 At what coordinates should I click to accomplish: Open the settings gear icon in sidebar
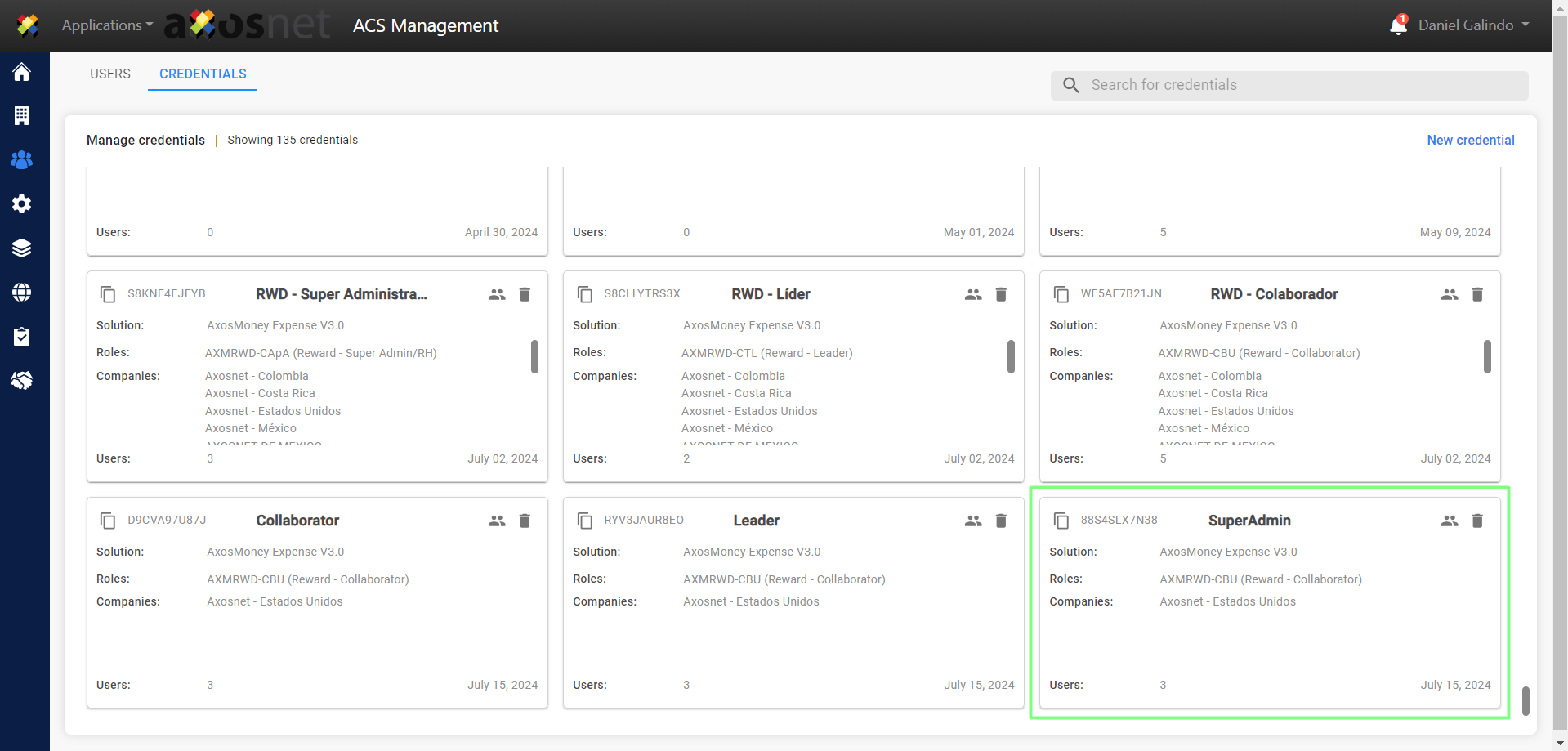22,203
